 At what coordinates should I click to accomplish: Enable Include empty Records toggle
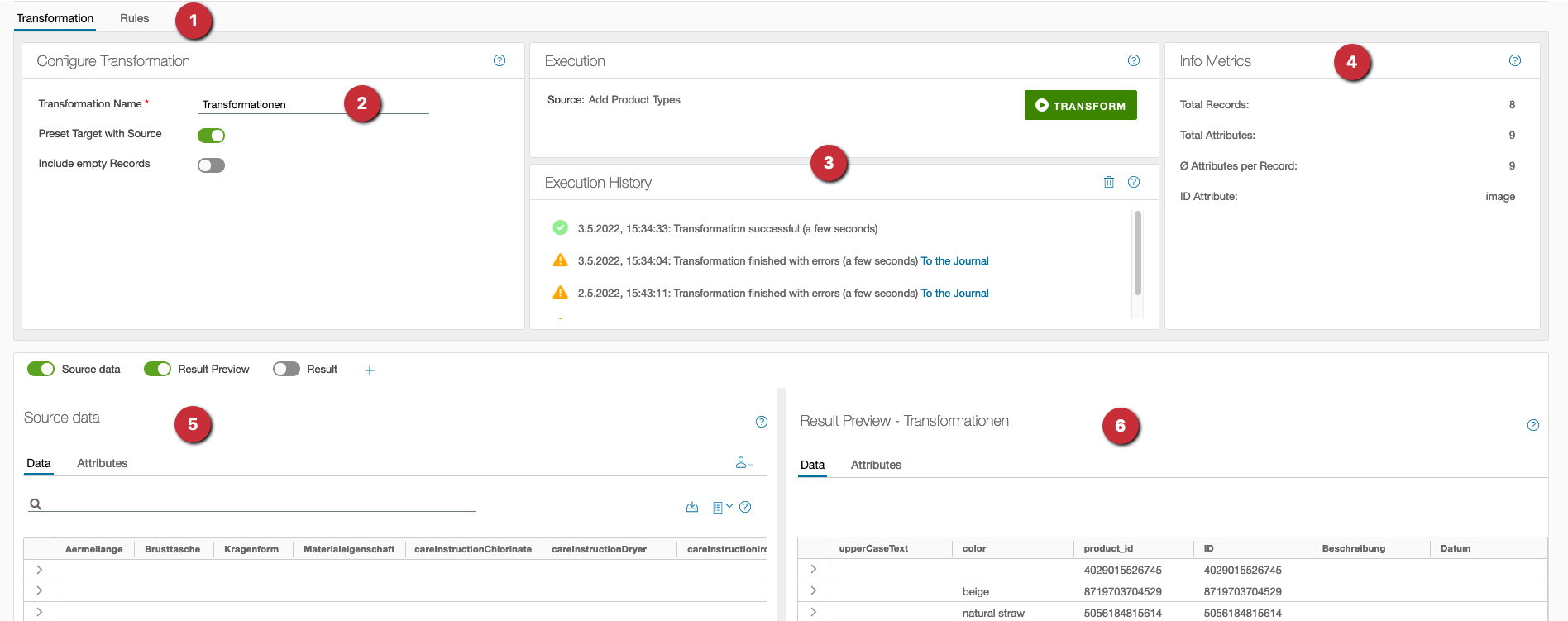(212, 165)
